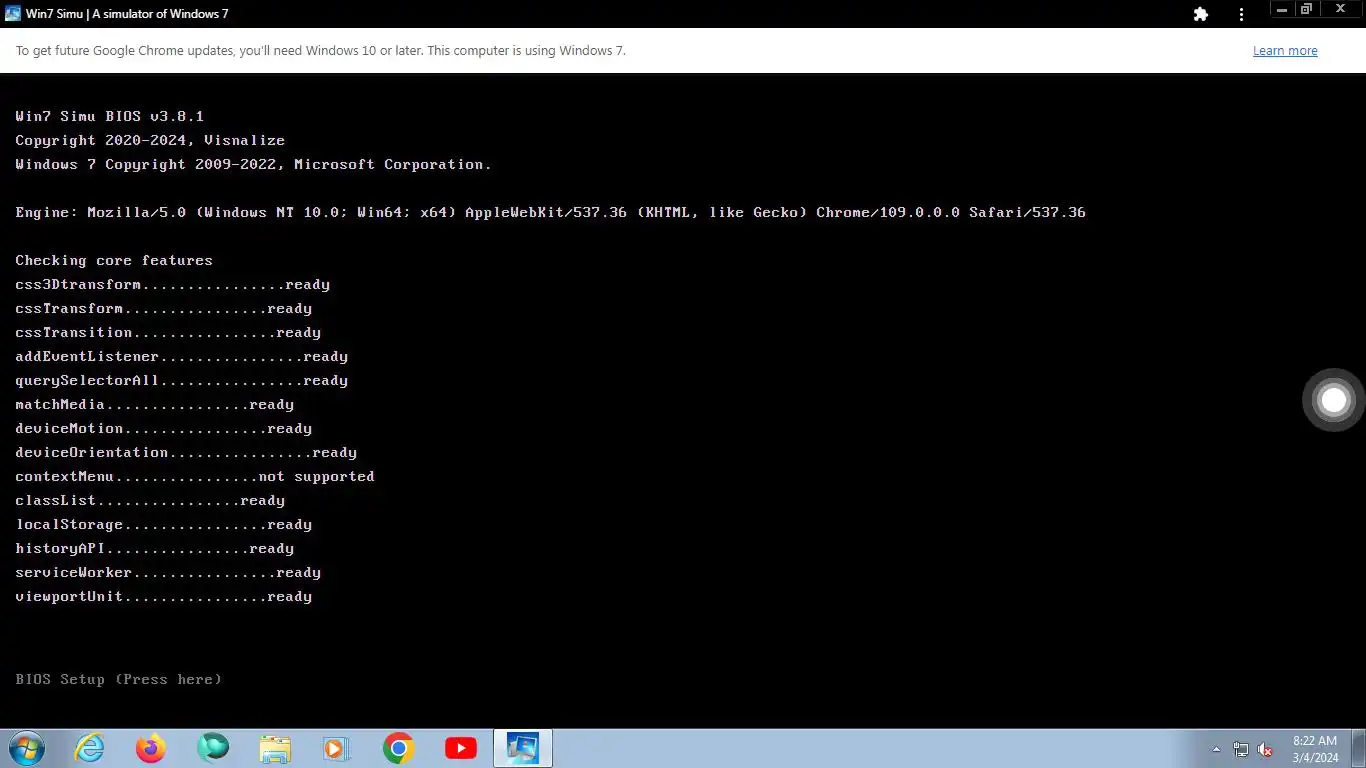Viewport: 1366px width, 768px height.
Task: Close the Win7 Simu window
Action: click(1340, 10)
